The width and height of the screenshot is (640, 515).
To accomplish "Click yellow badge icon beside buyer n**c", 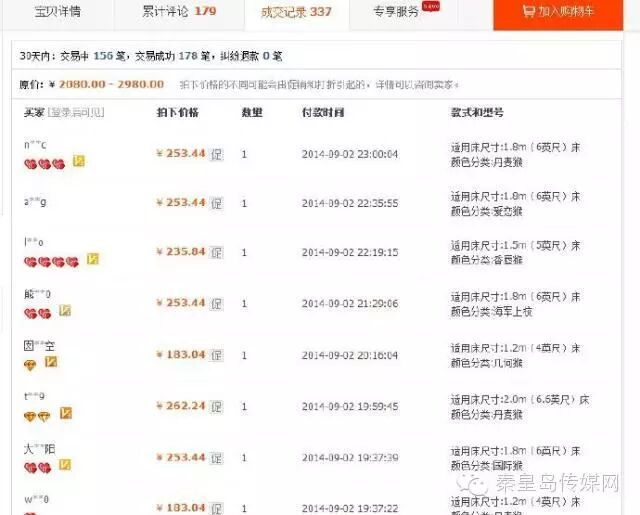I will click(x=79, y=161).
